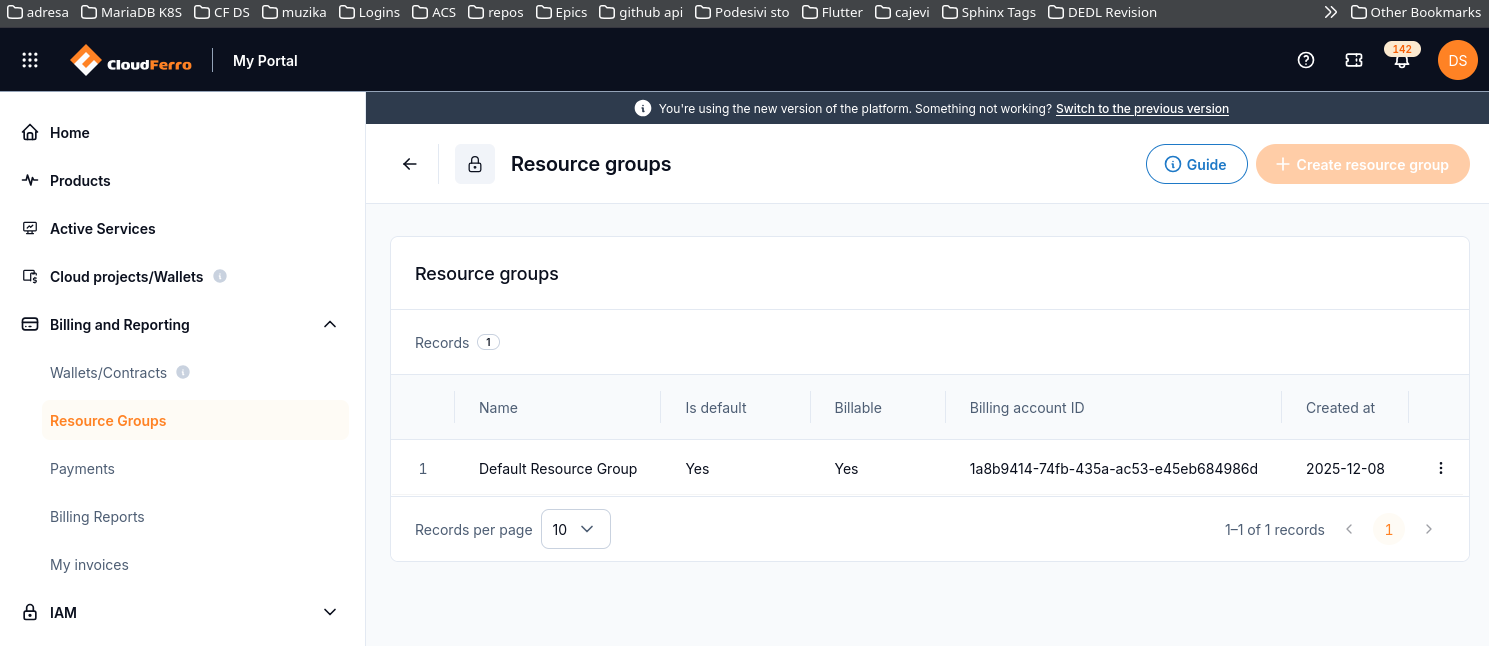Open the Epics bookmark folder
Viewport: 1489px width, 646px height.
point(562,12)
